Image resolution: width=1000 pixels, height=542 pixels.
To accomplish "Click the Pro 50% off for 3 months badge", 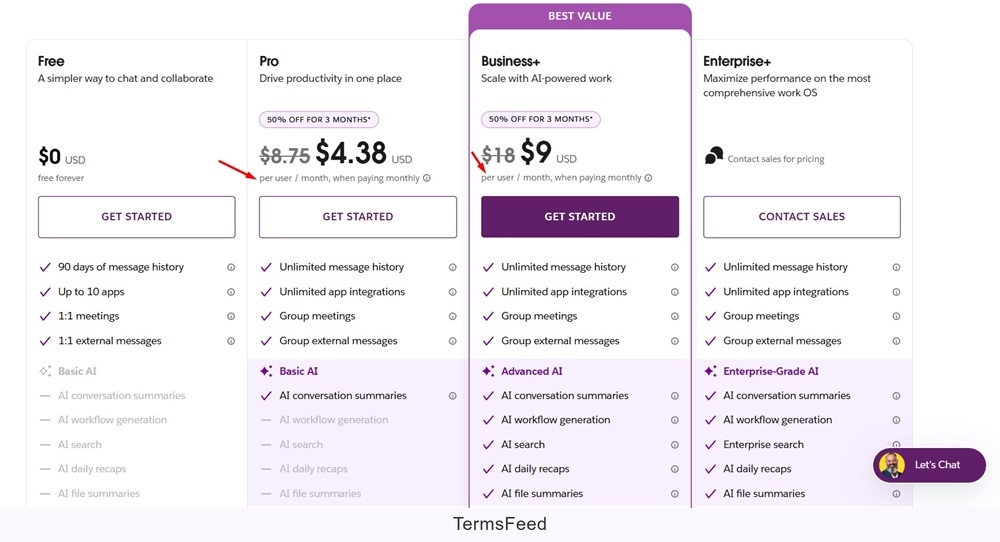I will pos(319,119).
